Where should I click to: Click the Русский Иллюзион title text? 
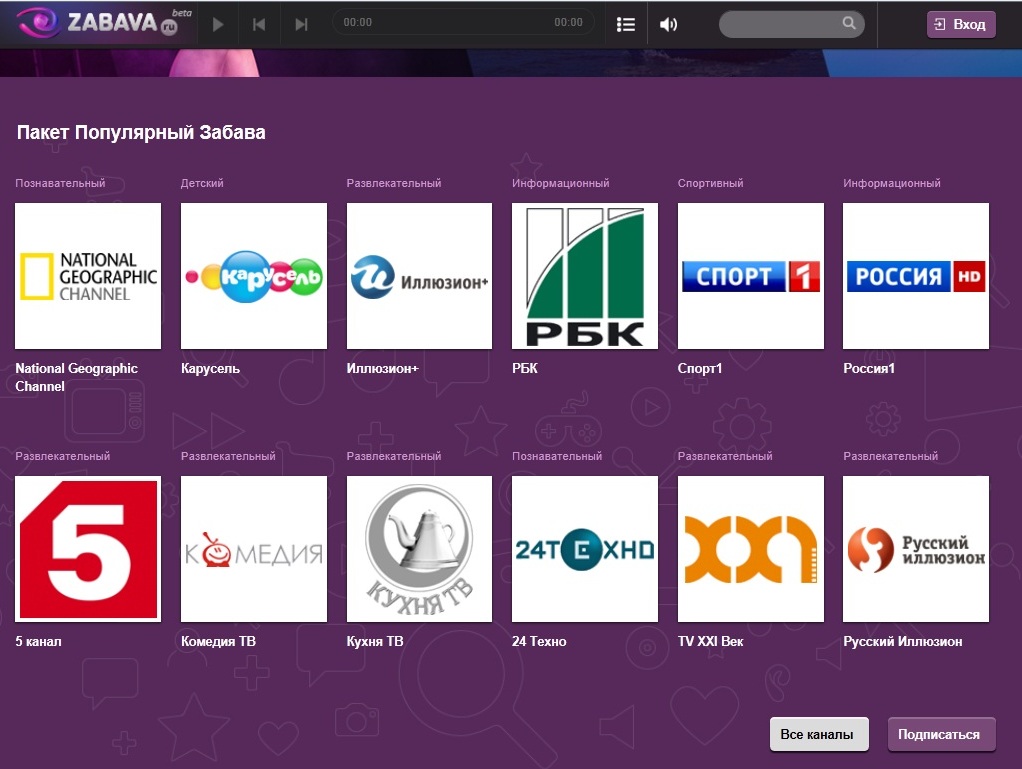[x=903, y=642]
